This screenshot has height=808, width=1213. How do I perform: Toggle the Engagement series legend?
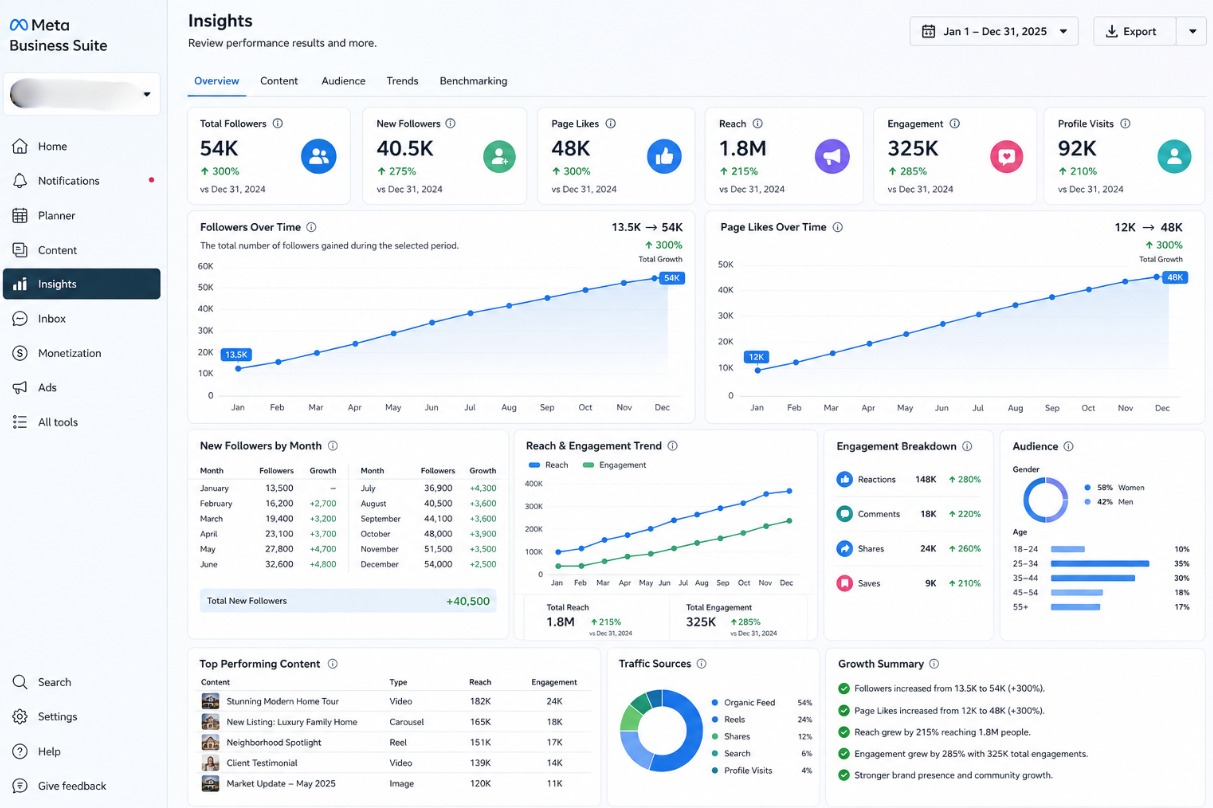(x=614, y=465)
